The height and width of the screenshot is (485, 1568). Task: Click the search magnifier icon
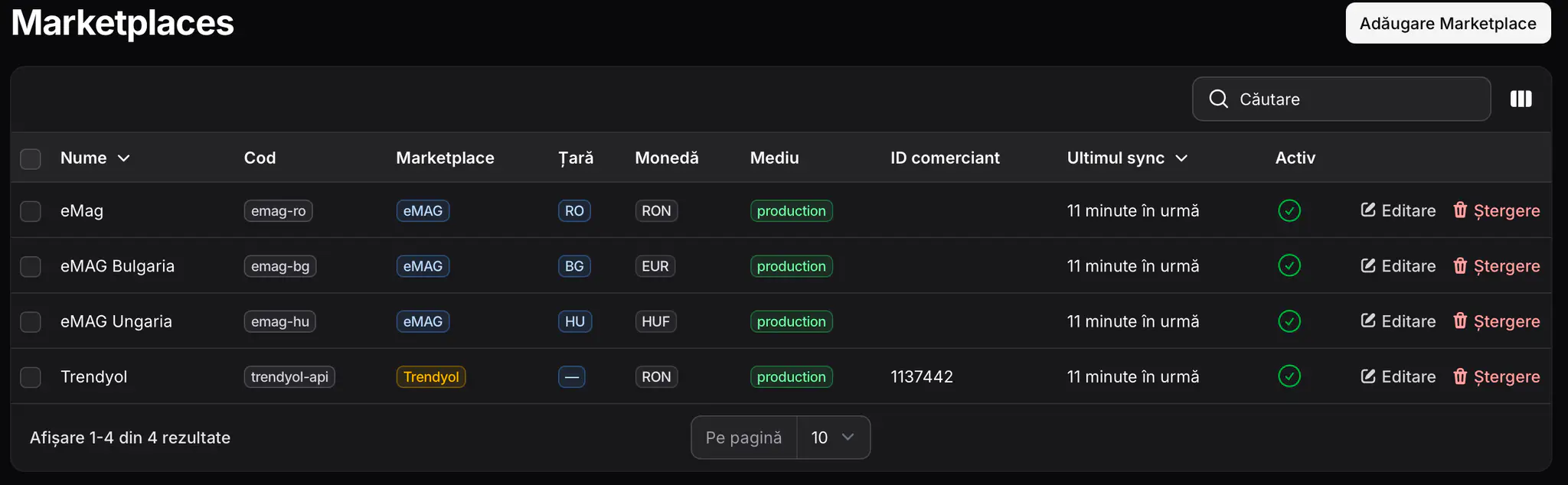1218,99
